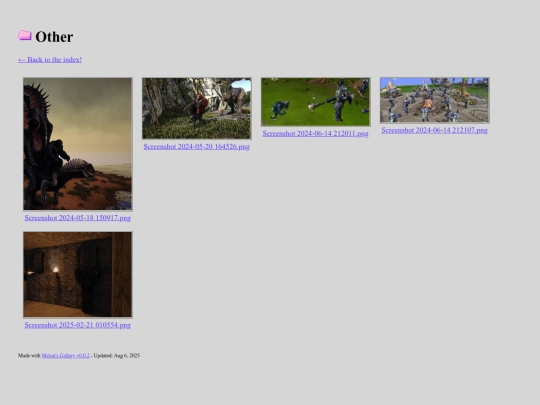Open Screenshot 2025-02-21 010554.png link
This screenshot has height=405, width=540.
tap(77, 325)
